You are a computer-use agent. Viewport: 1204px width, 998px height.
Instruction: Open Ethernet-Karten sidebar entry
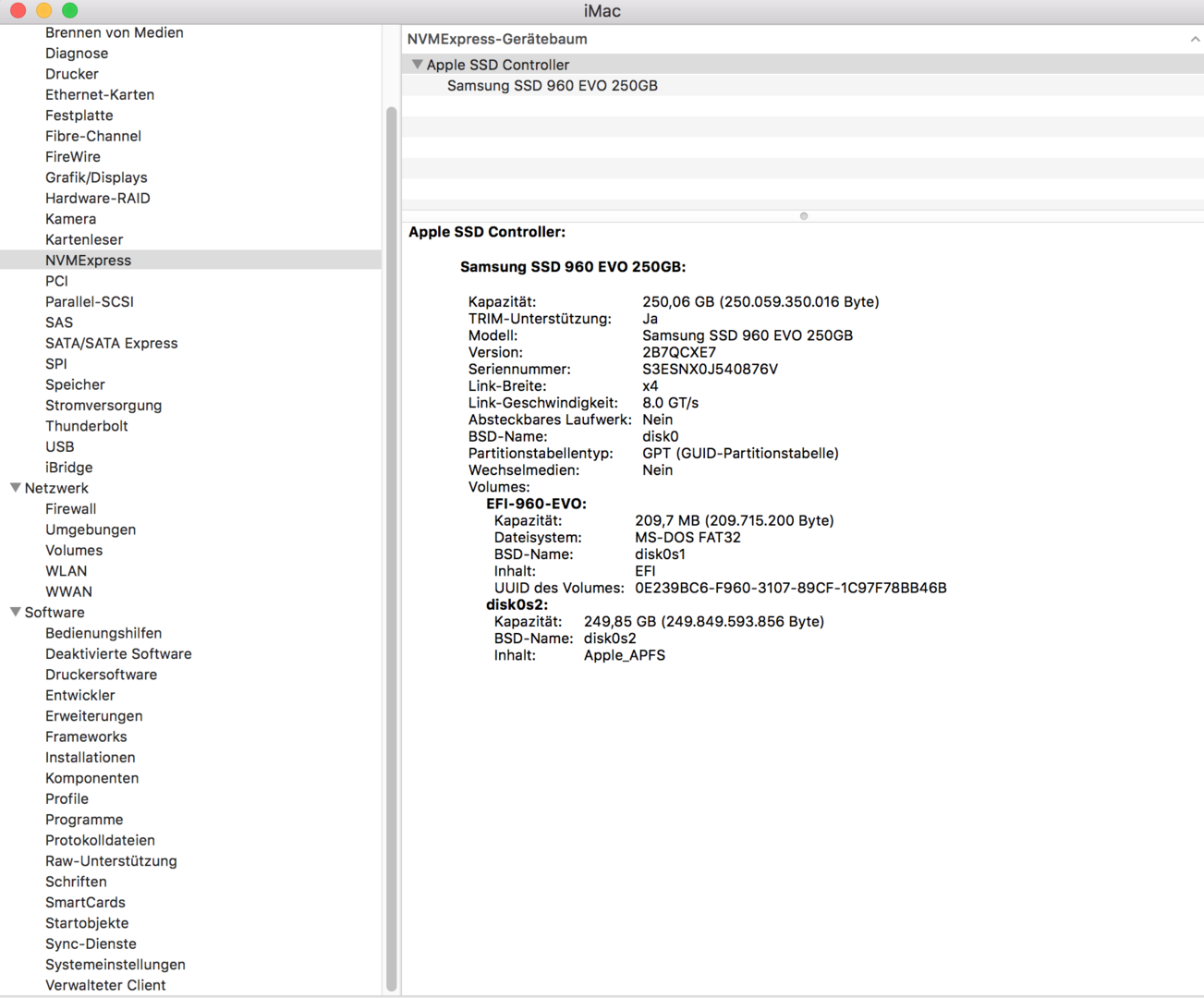(x=100, y=94)
